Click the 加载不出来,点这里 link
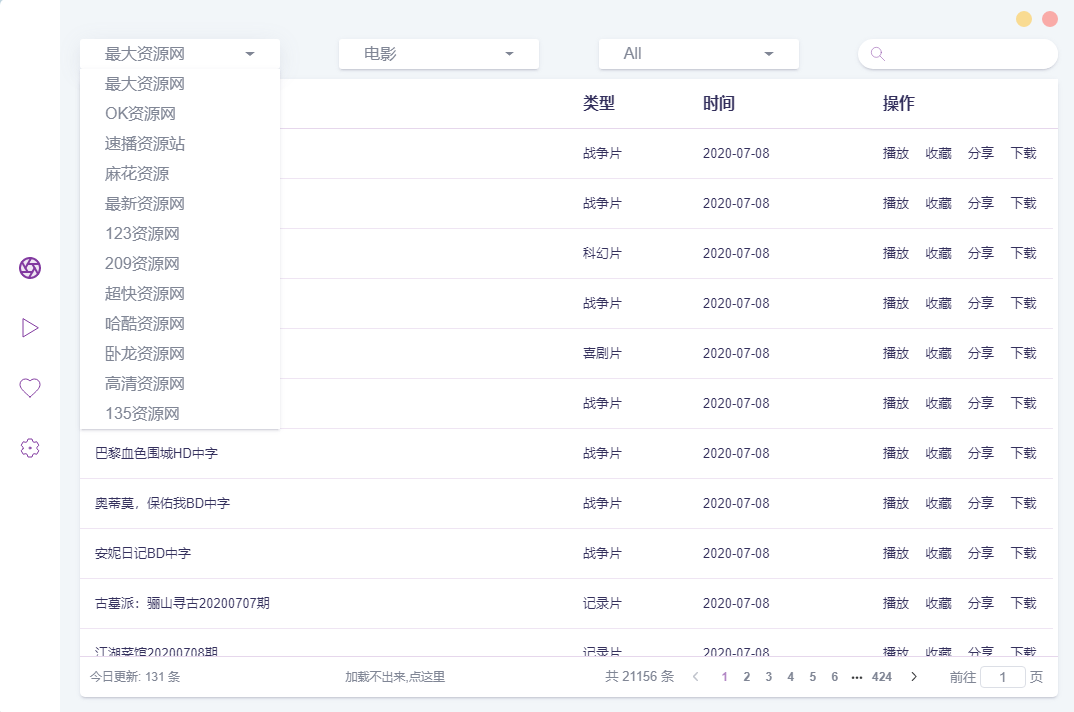The image size is (1074, 712). click(394, 677)
